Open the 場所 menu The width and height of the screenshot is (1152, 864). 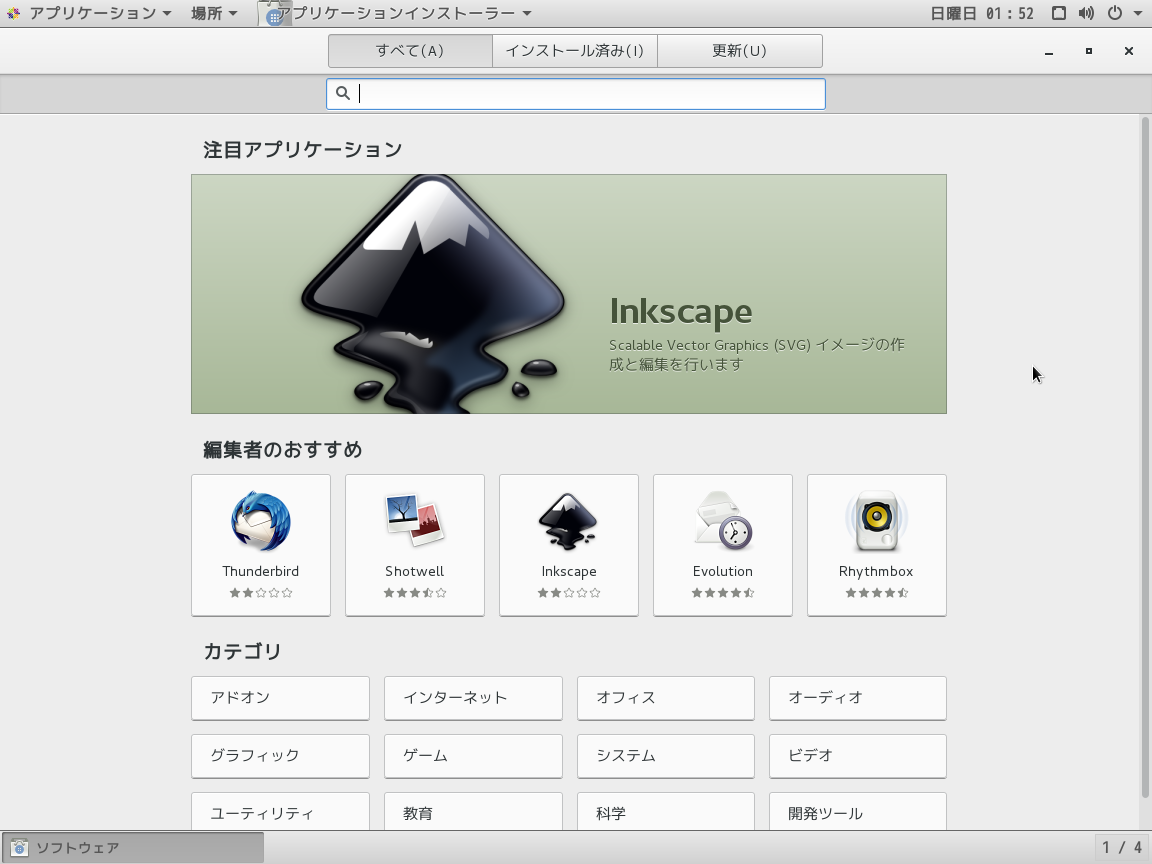pos(214,13)
